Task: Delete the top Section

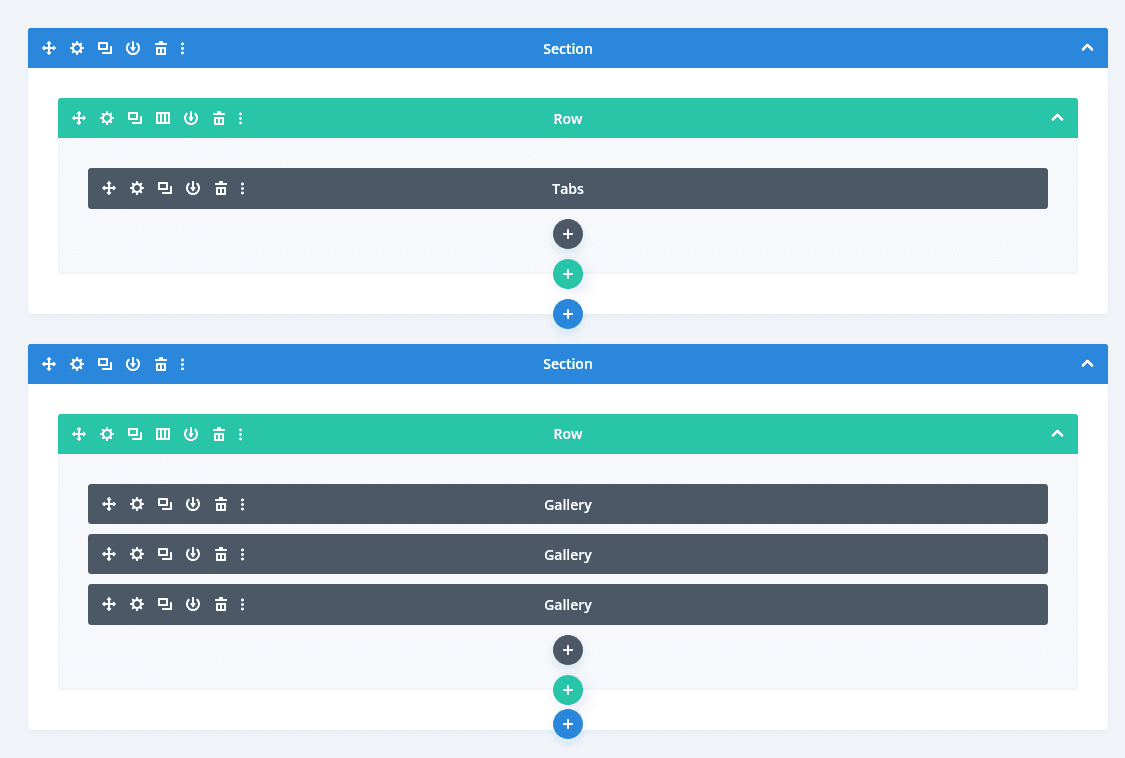Action: coord(161,48)
